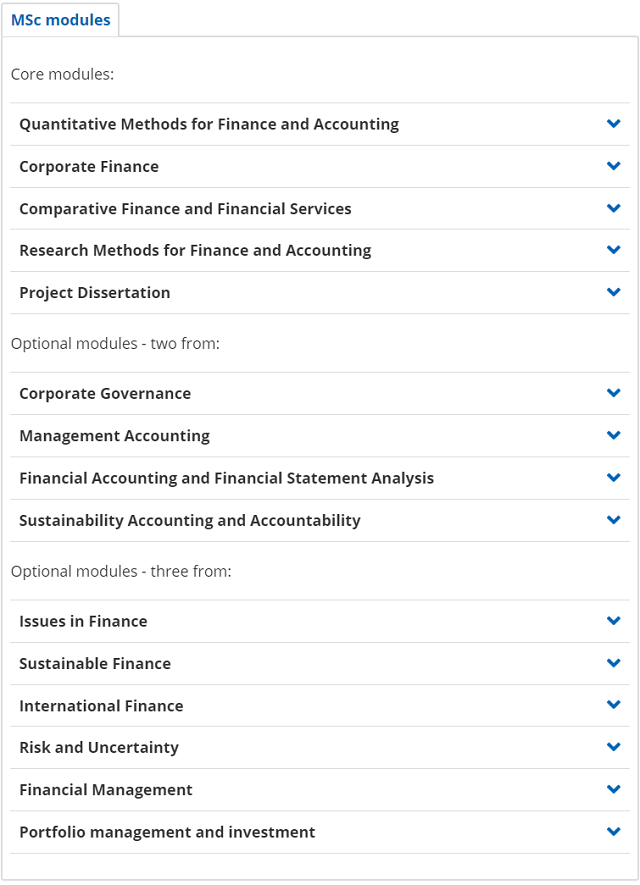Click chevron icon beside Corporate Finance
This screenshot has height=885, width=640.
(x=613, y=166)
